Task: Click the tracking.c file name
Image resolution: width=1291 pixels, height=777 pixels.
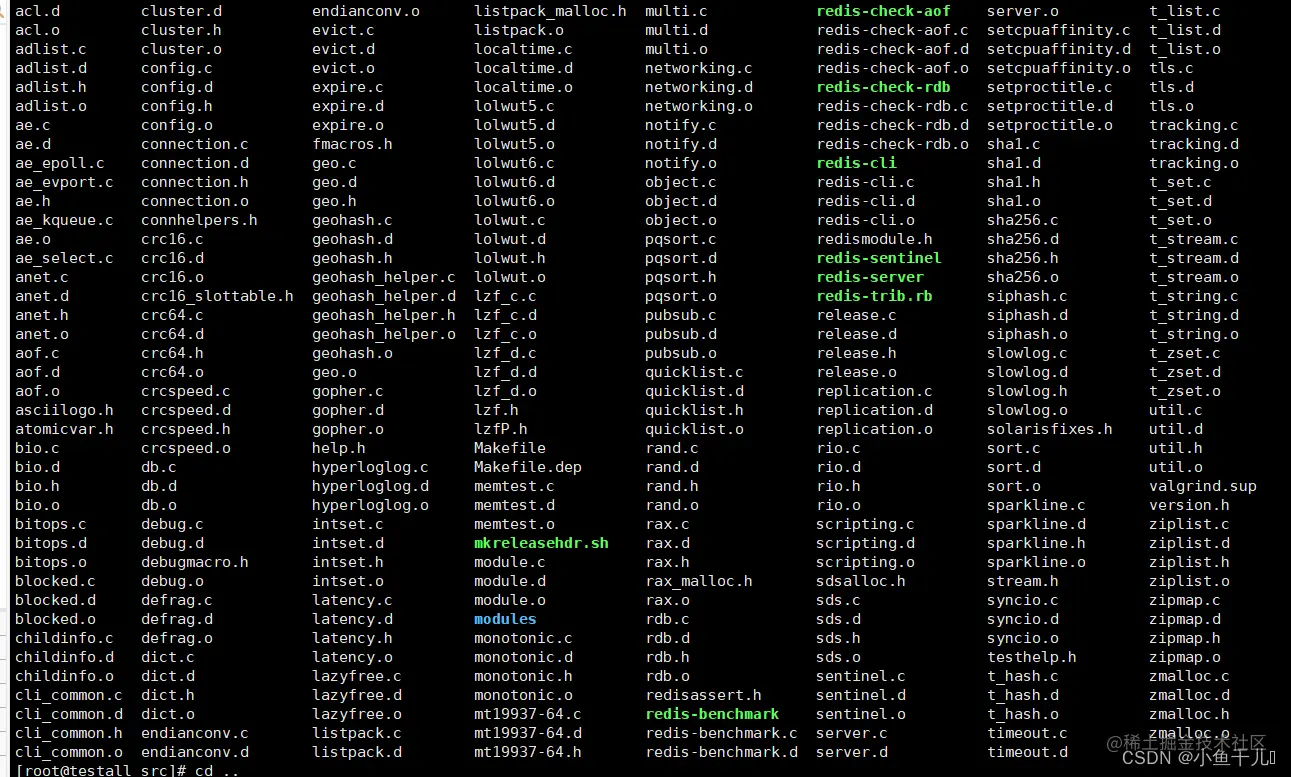Action: tap(1194, 125)
